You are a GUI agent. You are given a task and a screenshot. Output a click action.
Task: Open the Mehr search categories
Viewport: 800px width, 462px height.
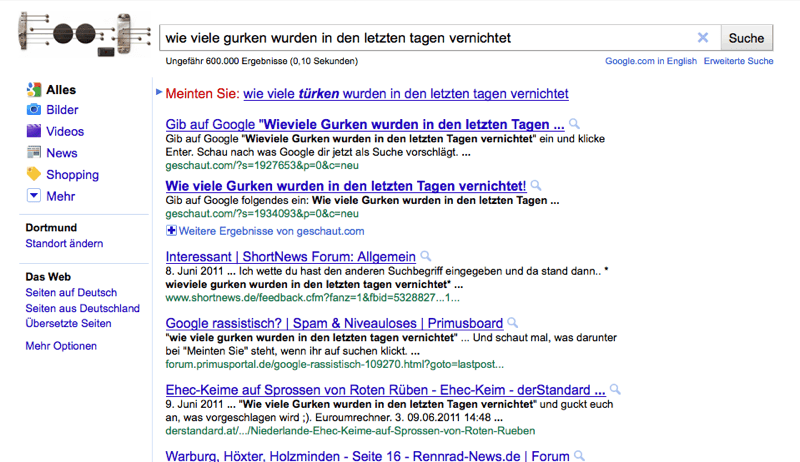pos(60,196)
